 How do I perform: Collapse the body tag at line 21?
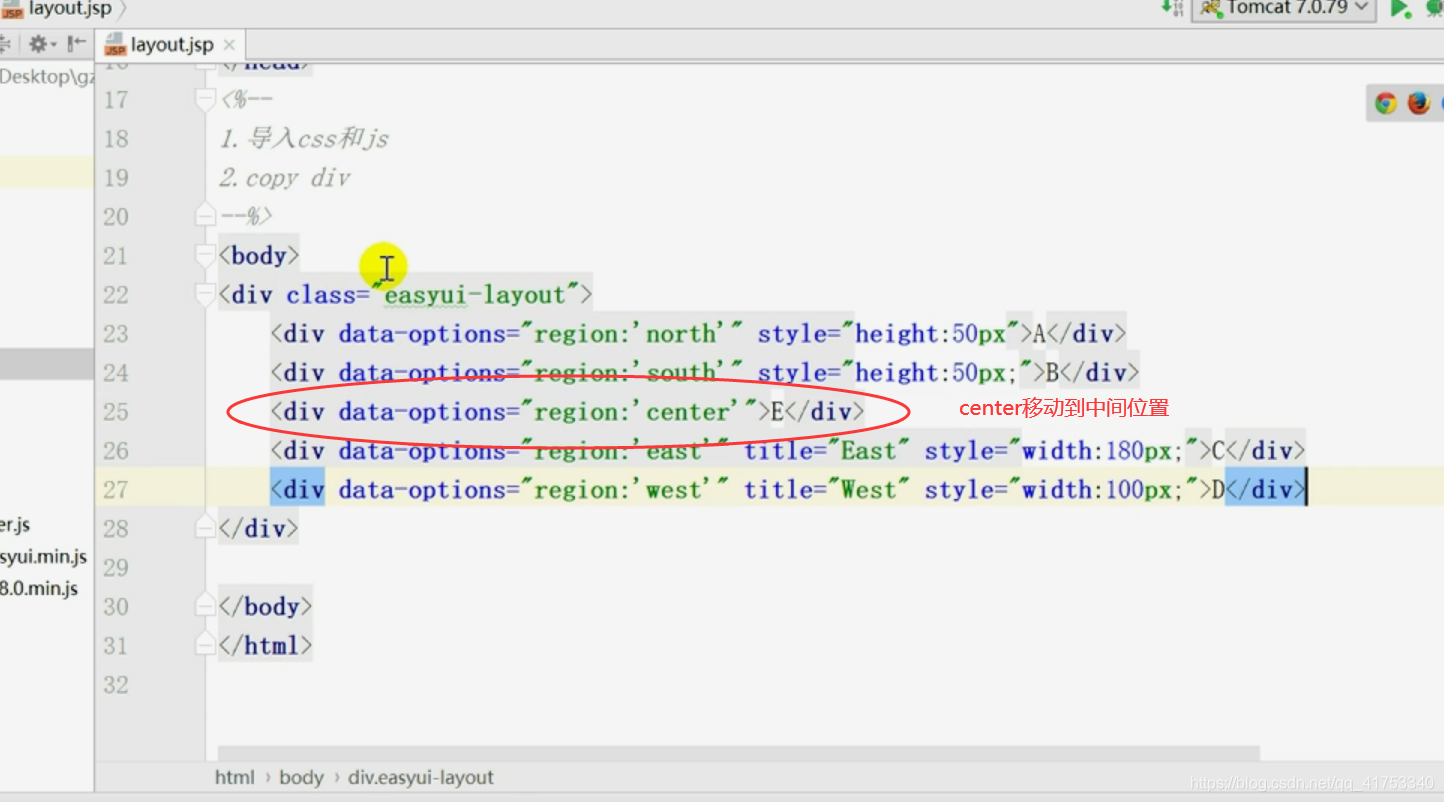206,256
